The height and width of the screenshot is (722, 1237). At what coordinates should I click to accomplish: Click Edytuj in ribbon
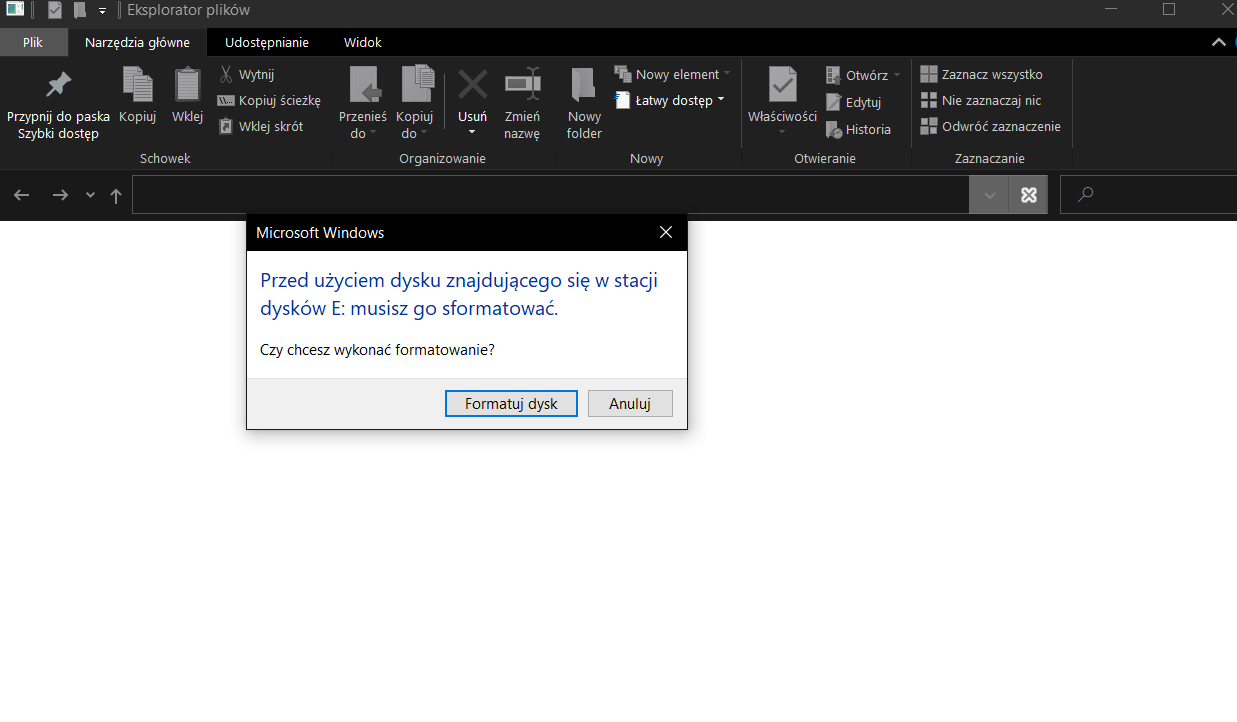[x=853, y=102]
